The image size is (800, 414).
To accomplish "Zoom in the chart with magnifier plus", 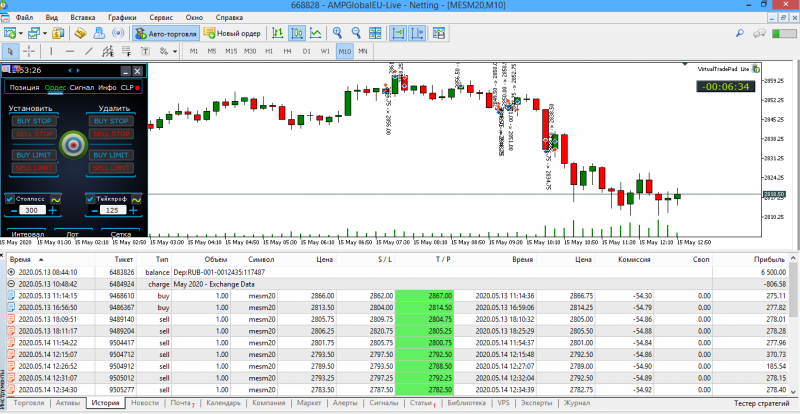I will coord(337,33).
